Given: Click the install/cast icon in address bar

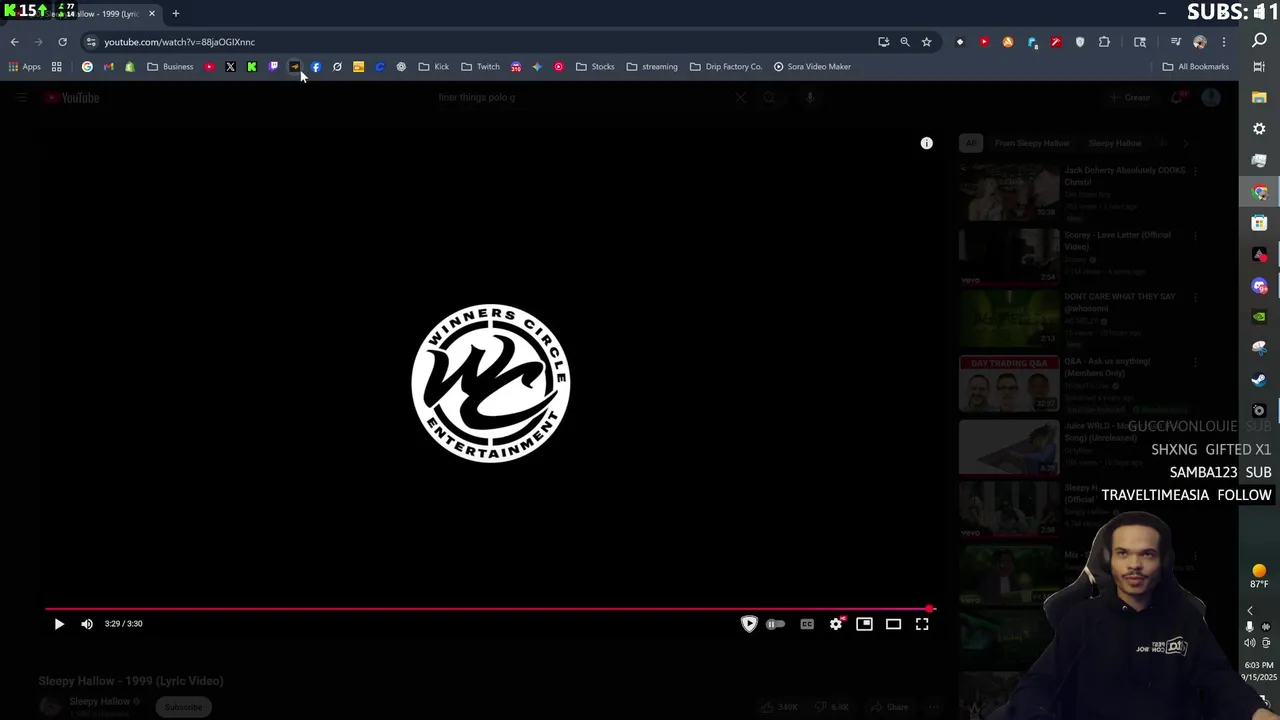Looking at the screenshot, I should pyautogui.click(x=884, y=42).
